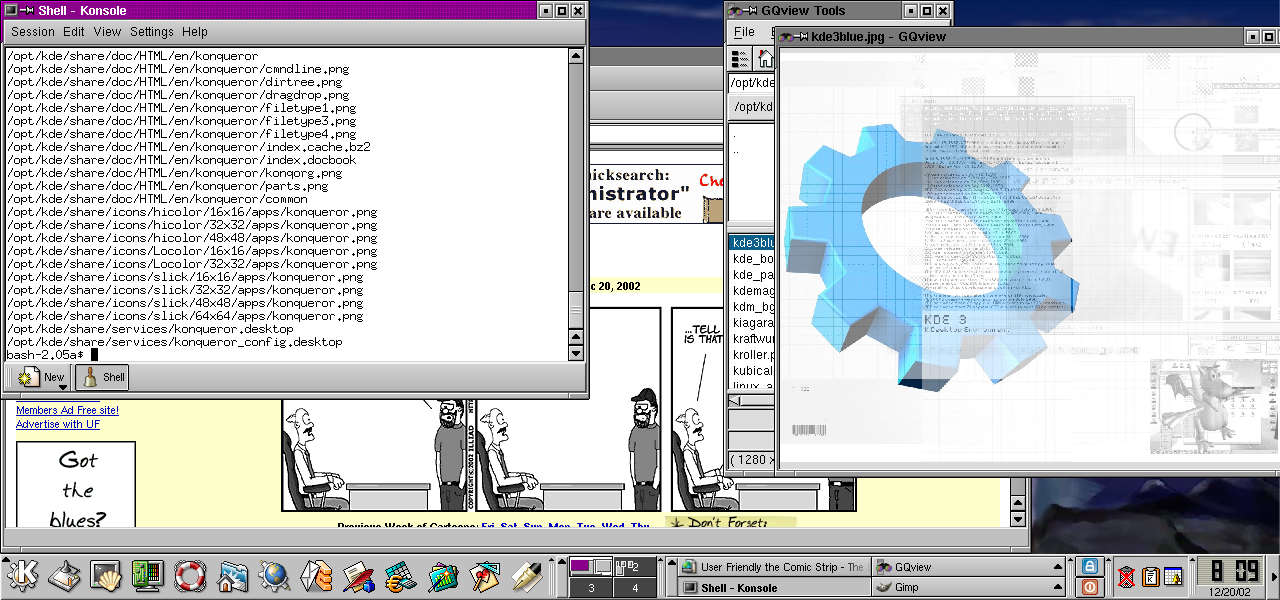The width and height of the screenshot is (1280, 600).
Task: Select the kubical file in the GQview list
Action: (753, 370)
